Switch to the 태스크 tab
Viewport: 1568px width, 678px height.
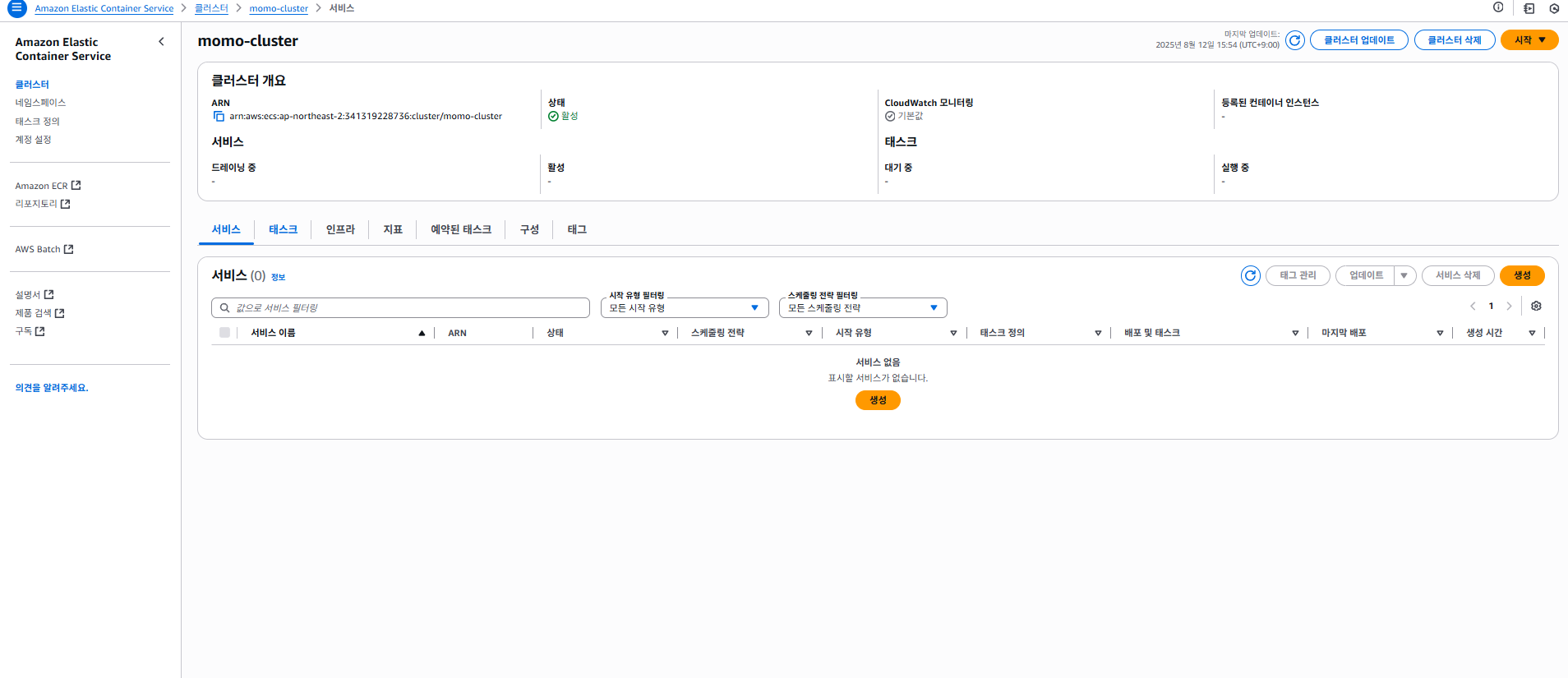[x=283, y=230]
